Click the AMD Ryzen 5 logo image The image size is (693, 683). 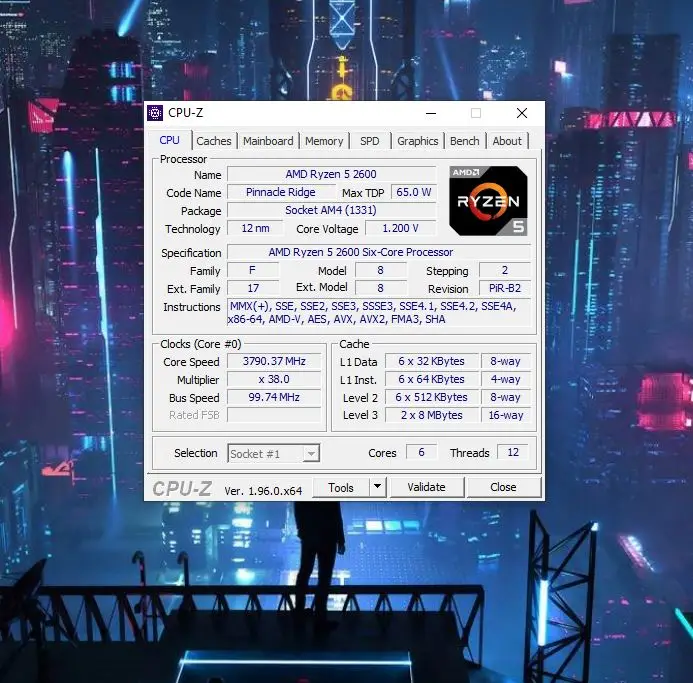[x=488, y=201]
